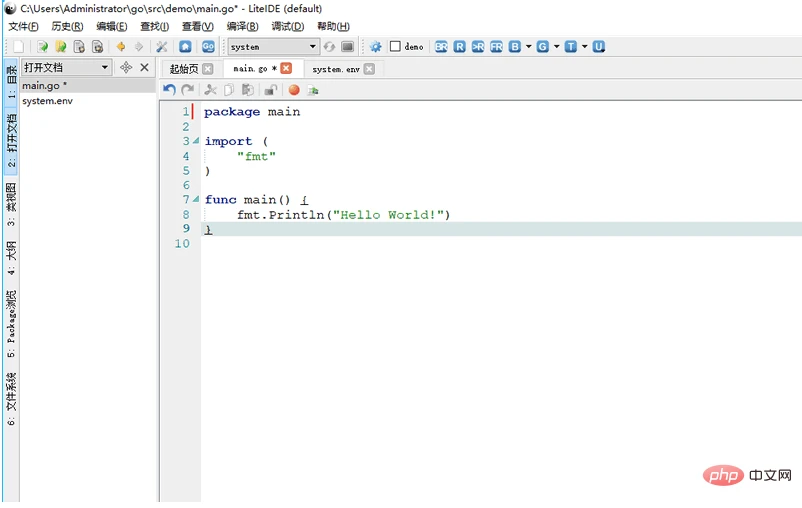The image size is (802, 508).
Task: Cut selection using the scissors icon
Action: click(210, 90)
